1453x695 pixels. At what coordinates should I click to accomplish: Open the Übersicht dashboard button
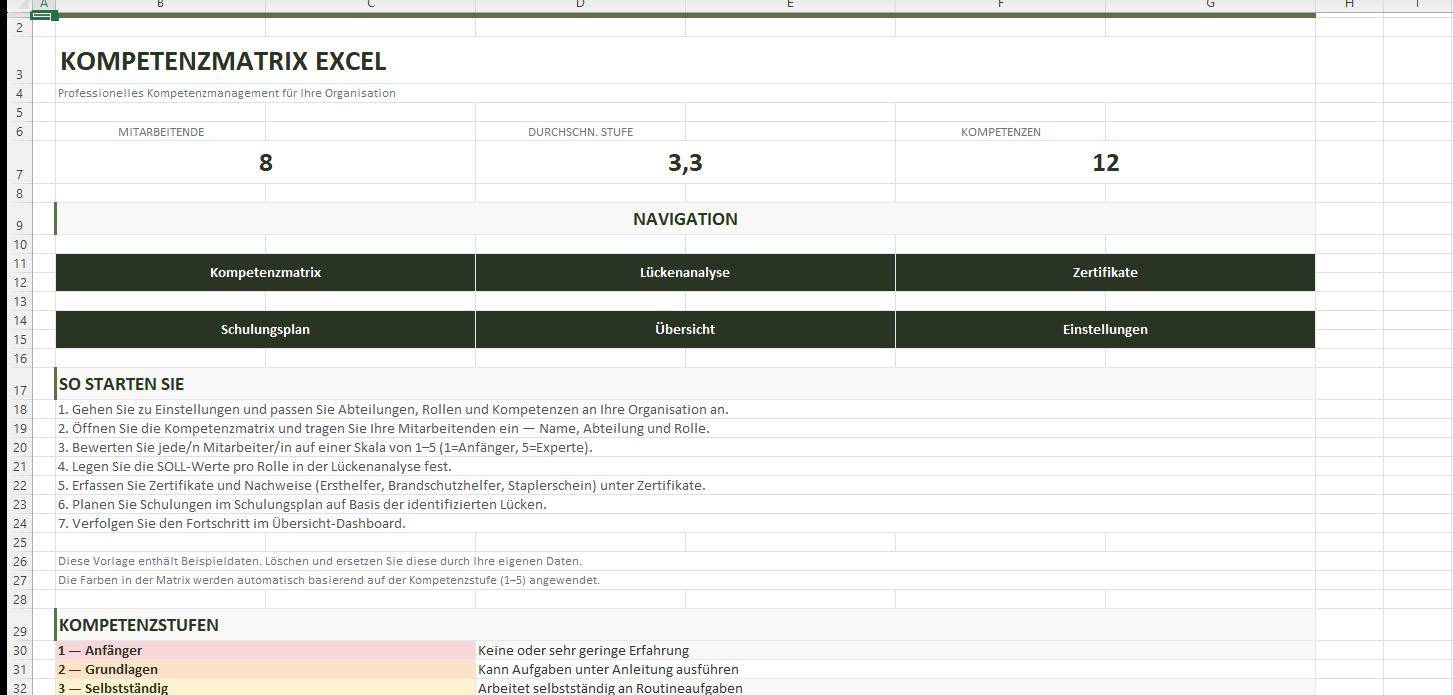click(x=685, y=329)
